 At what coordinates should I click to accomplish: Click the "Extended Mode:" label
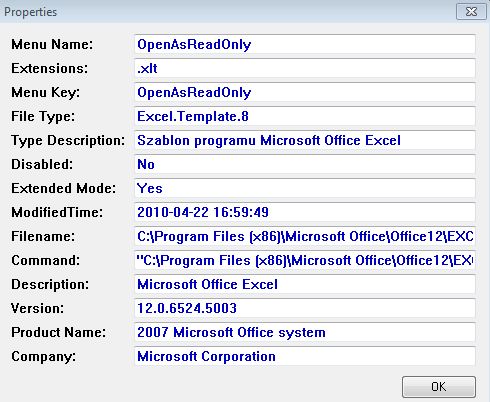[64, 188]
